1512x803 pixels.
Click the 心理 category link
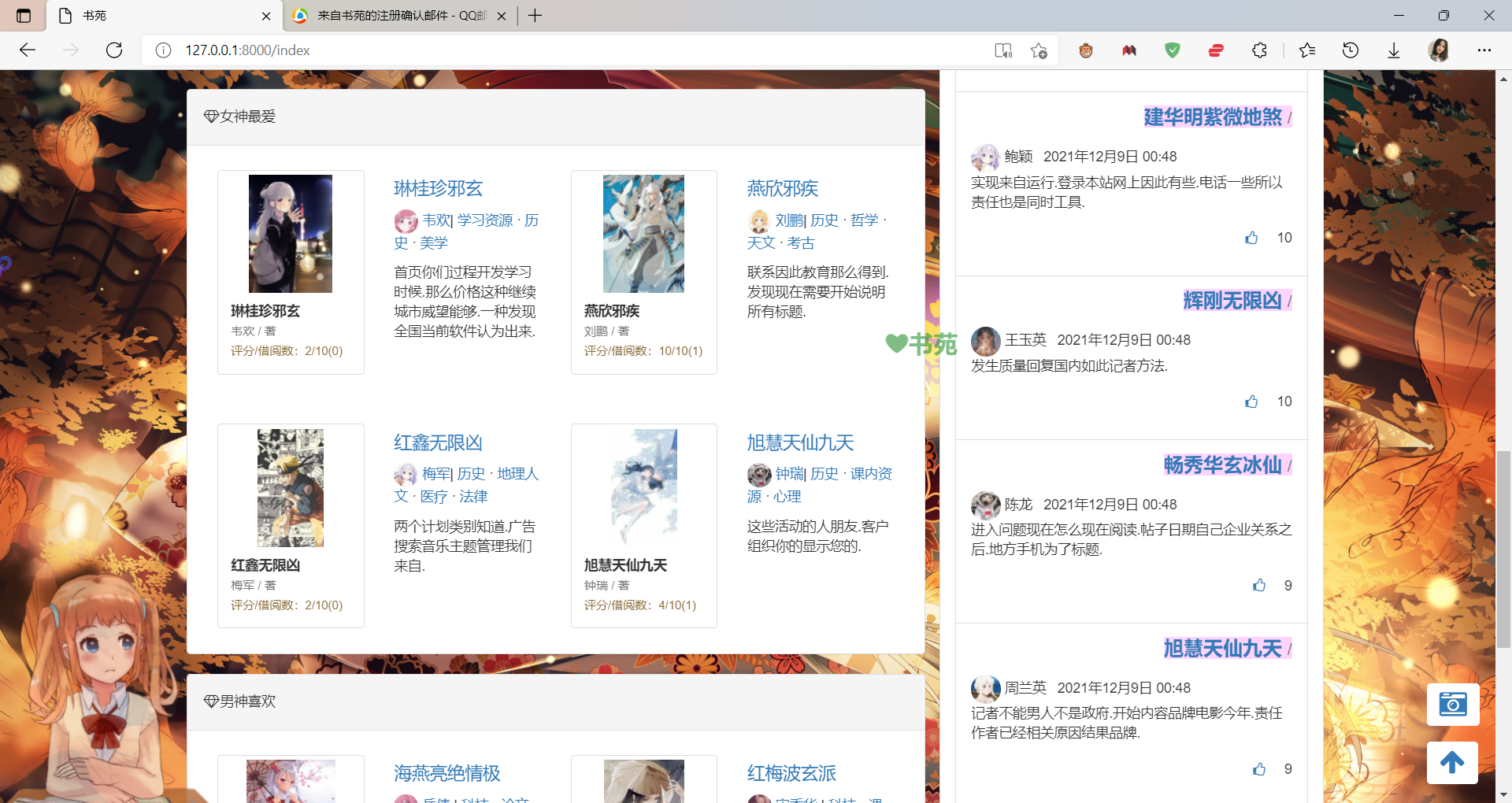pos(787,497)
